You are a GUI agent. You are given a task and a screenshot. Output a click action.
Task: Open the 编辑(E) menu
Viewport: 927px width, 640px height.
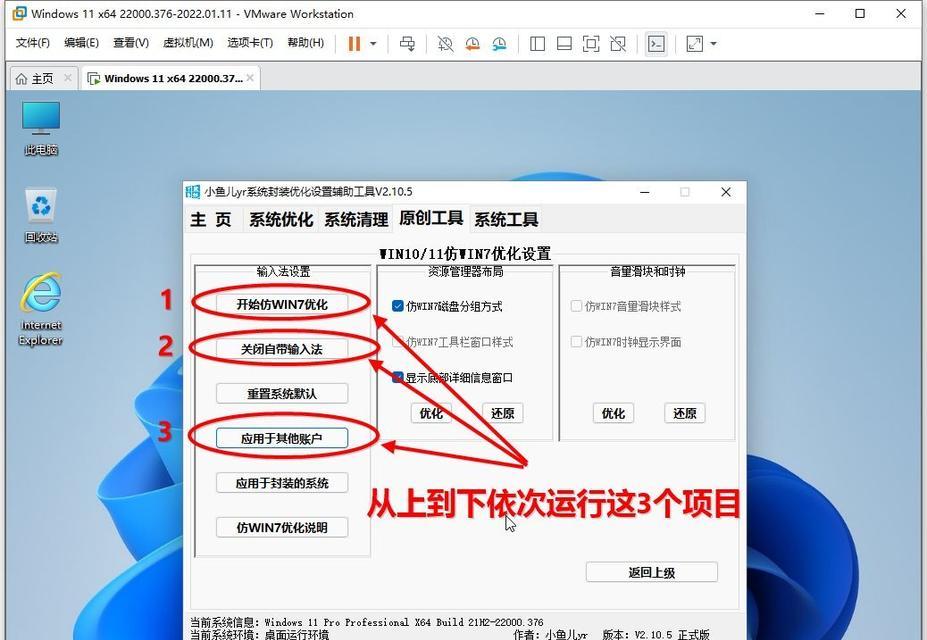point(82,43)
